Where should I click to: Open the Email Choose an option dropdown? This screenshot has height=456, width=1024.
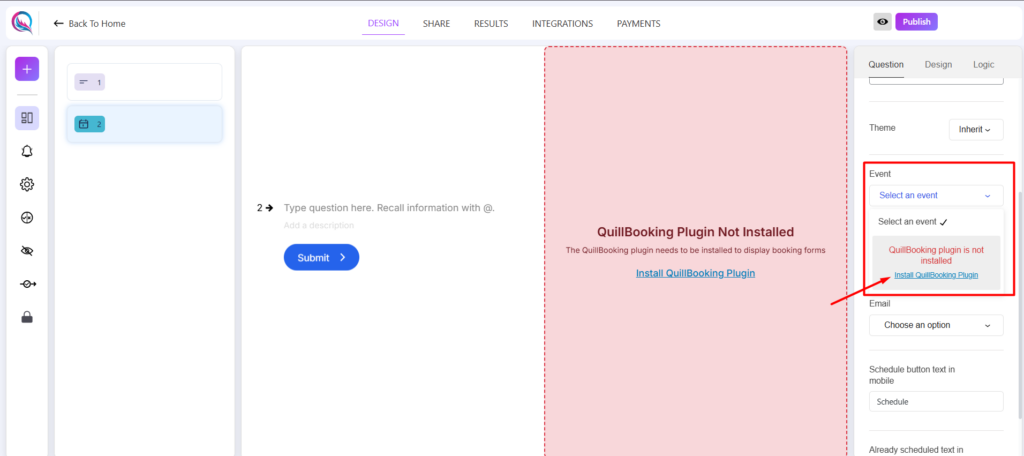[936, 325]
